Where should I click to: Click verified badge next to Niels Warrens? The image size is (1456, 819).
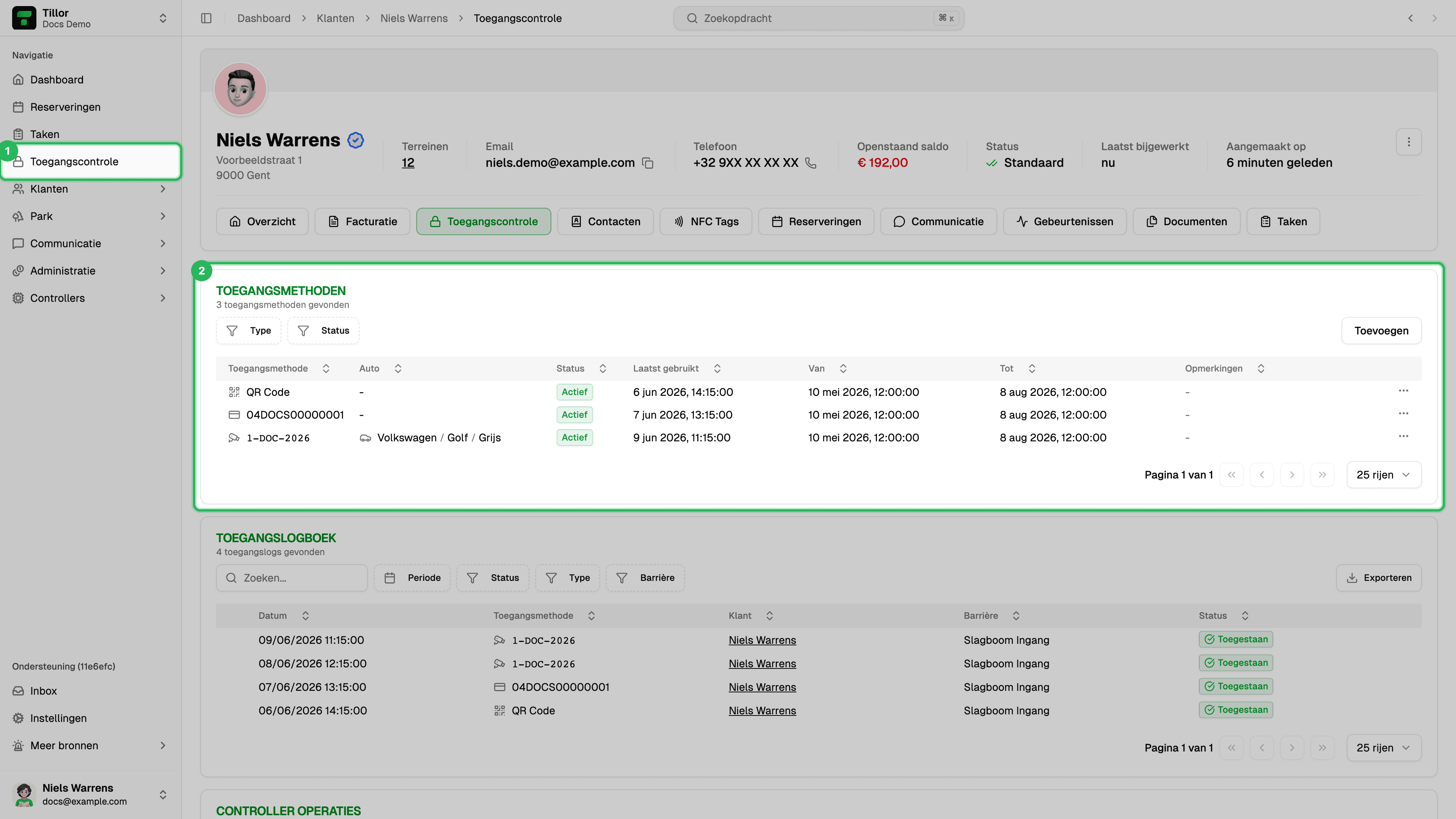click(356, 140)
